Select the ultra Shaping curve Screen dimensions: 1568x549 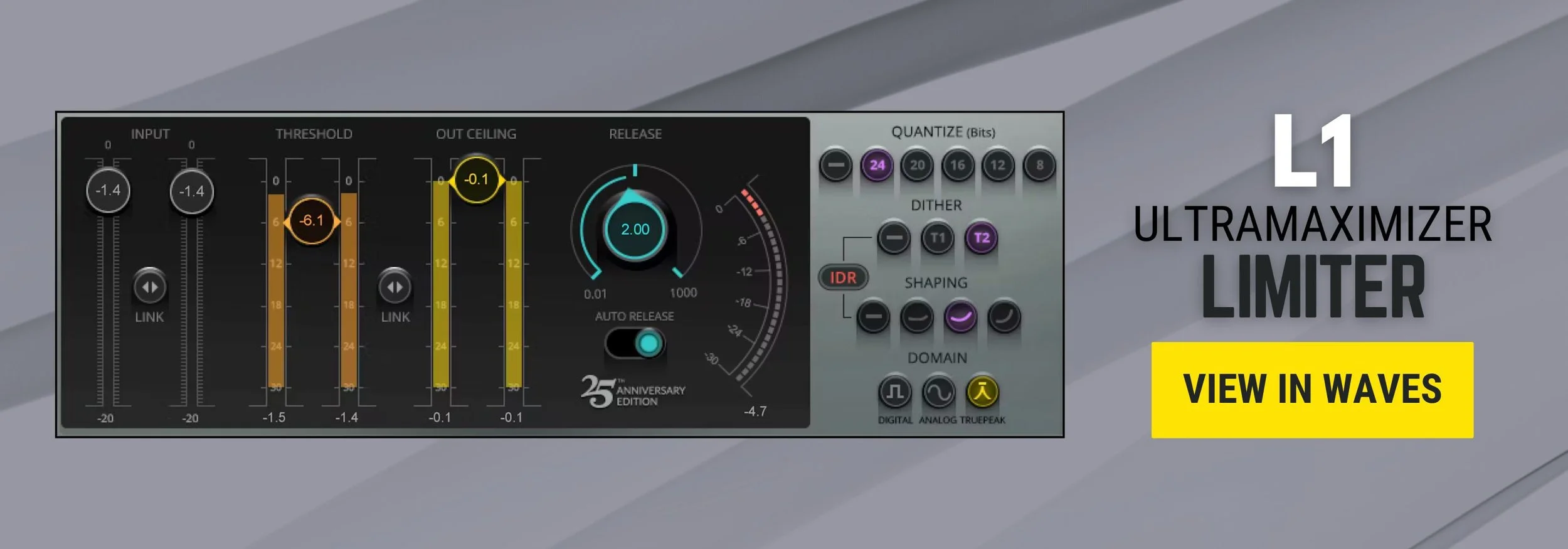[x=1004, y=317]
